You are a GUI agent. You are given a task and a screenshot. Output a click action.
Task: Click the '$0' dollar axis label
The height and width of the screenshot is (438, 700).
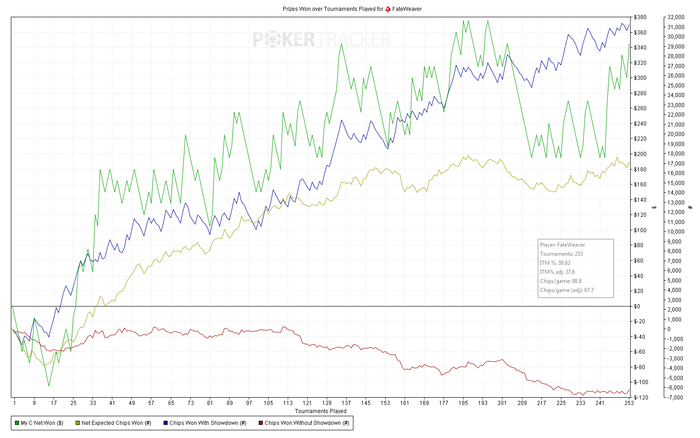(638, 306)
